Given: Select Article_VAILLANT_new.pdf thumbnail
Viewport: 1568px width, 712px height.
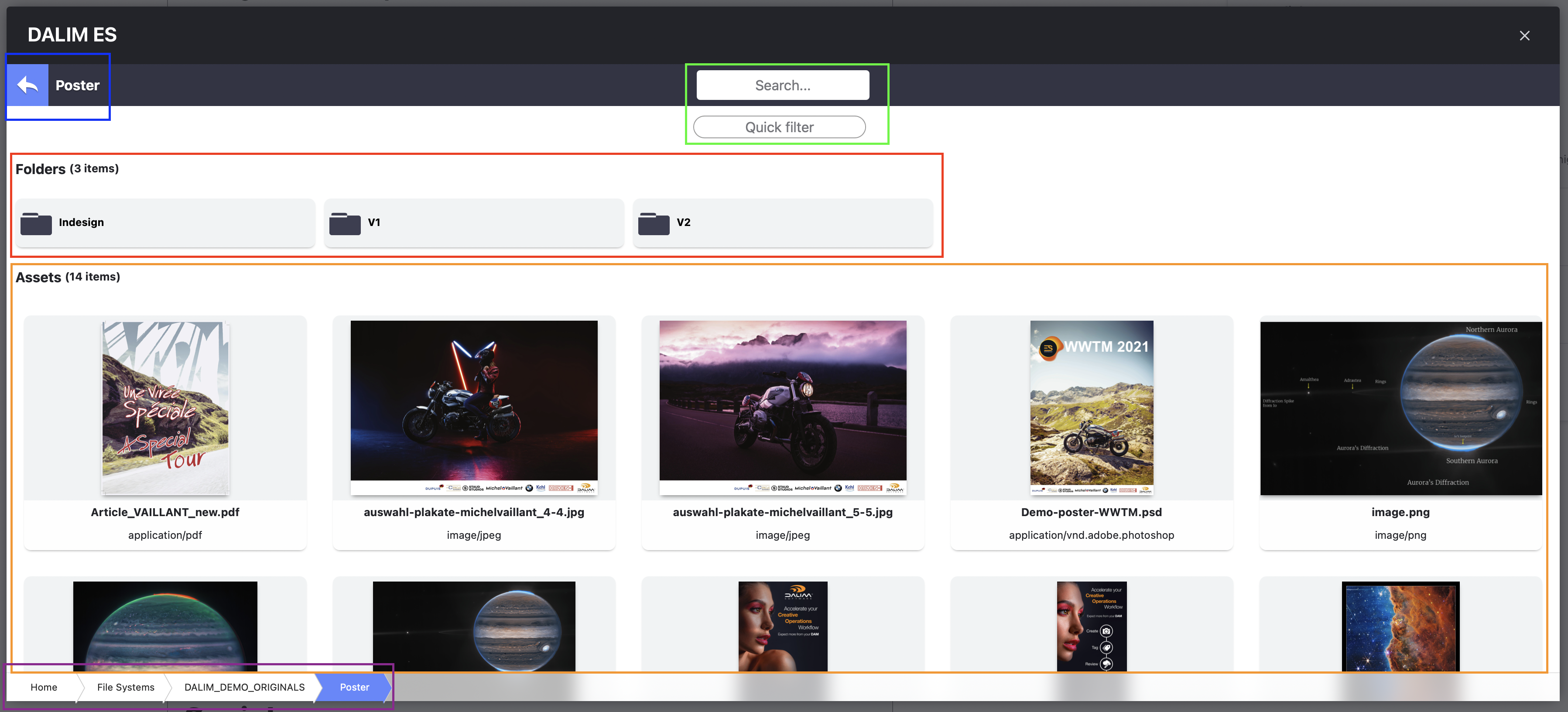Looking at the screenshot, I should pyautogui.click(x=165, y=408).
